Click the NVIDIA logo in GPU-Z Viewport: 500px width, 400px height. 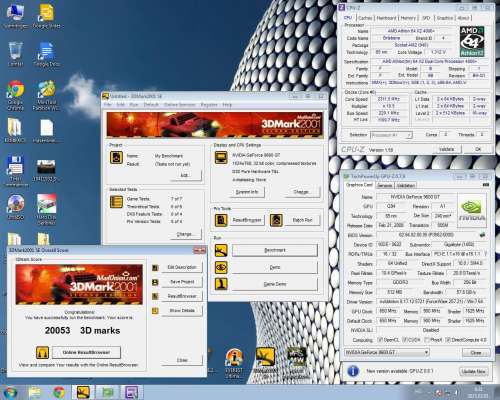pos(471,210)
